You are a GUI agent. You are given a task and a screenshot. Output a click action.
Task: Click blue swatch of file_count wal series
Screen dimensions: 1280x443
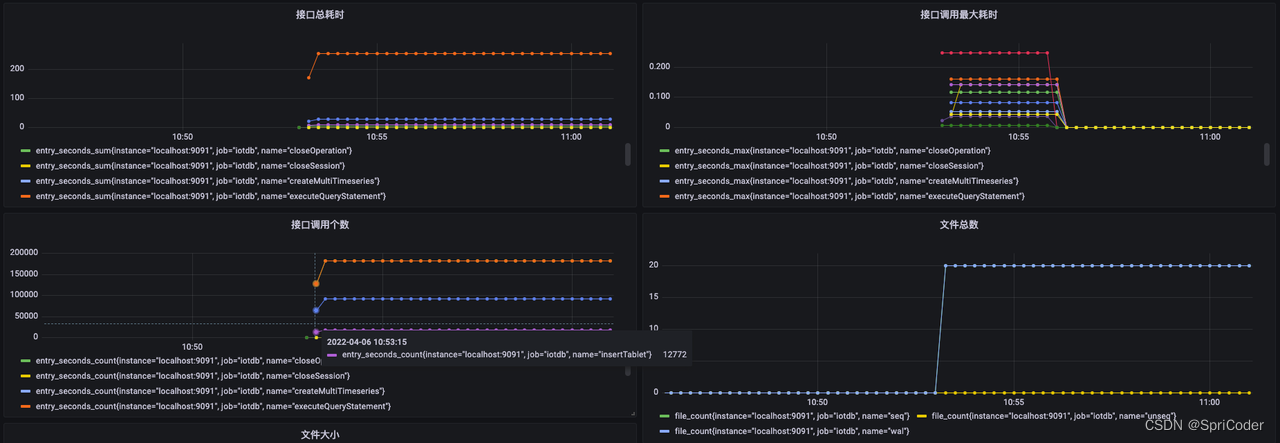[665, 430]
